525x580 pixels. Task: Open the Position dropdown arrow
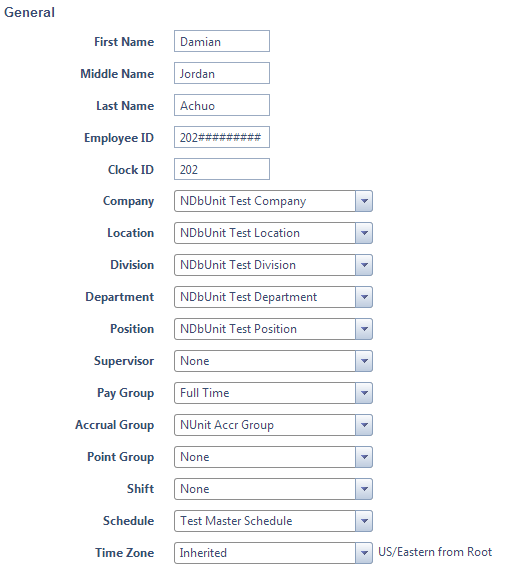coord(364,329)
